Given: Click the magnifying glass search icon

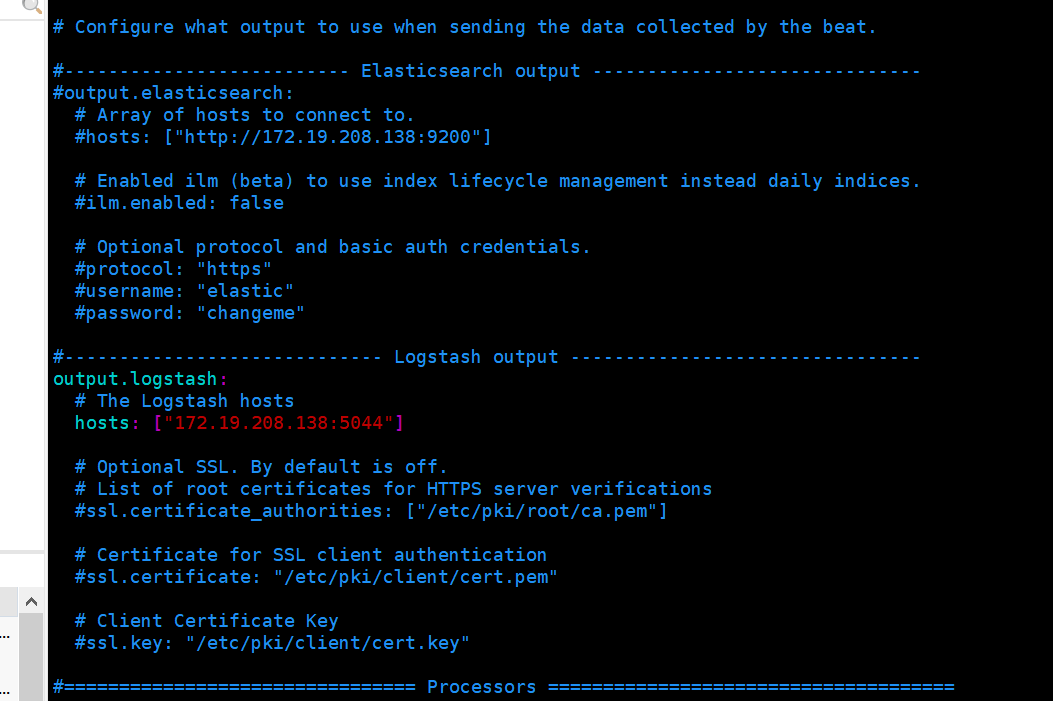Looking at the screenshot, I should click(x=31, y=6).
